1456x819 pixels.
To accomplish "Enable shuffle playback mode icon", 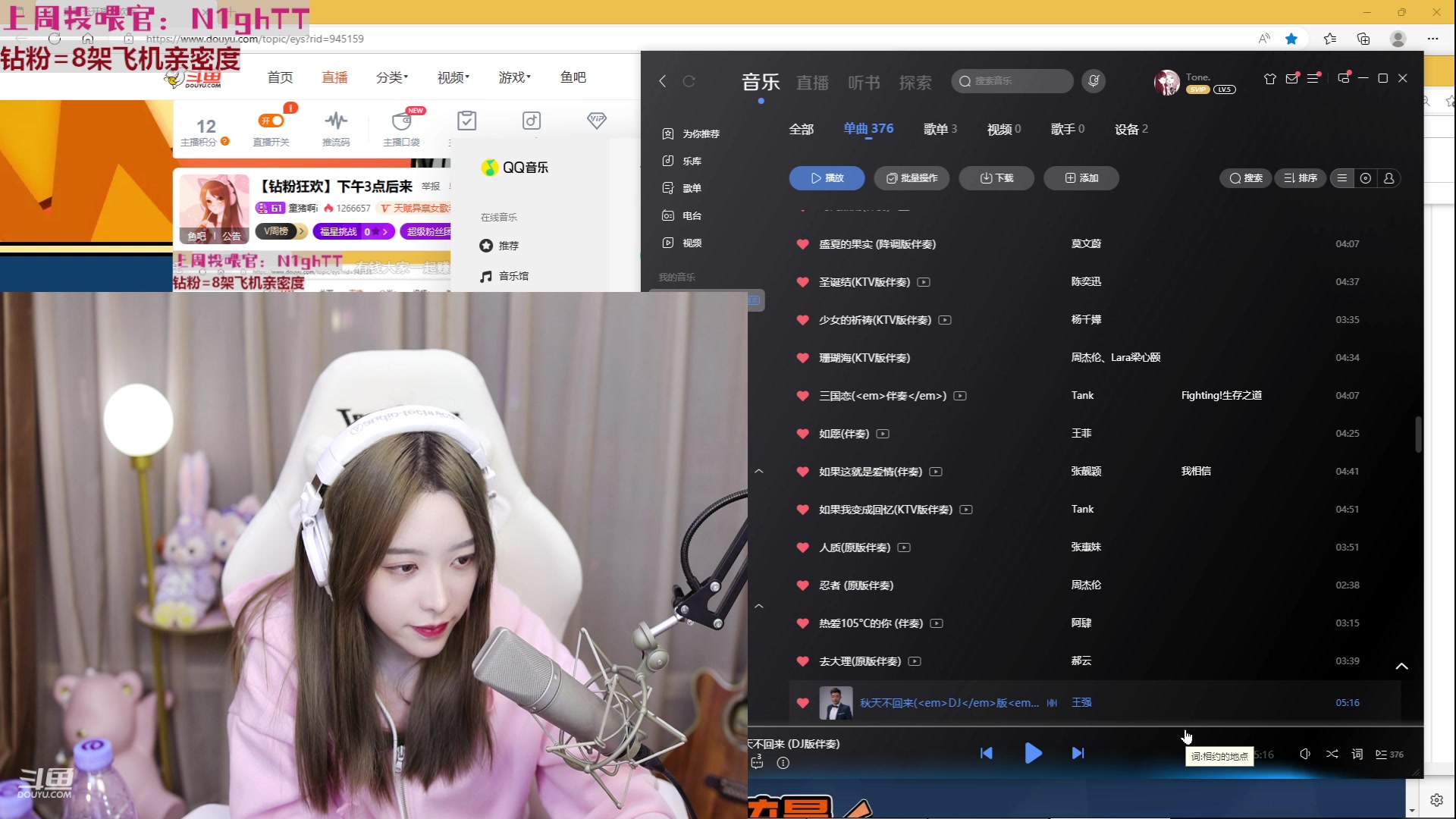I will [x=1332, y=754].
